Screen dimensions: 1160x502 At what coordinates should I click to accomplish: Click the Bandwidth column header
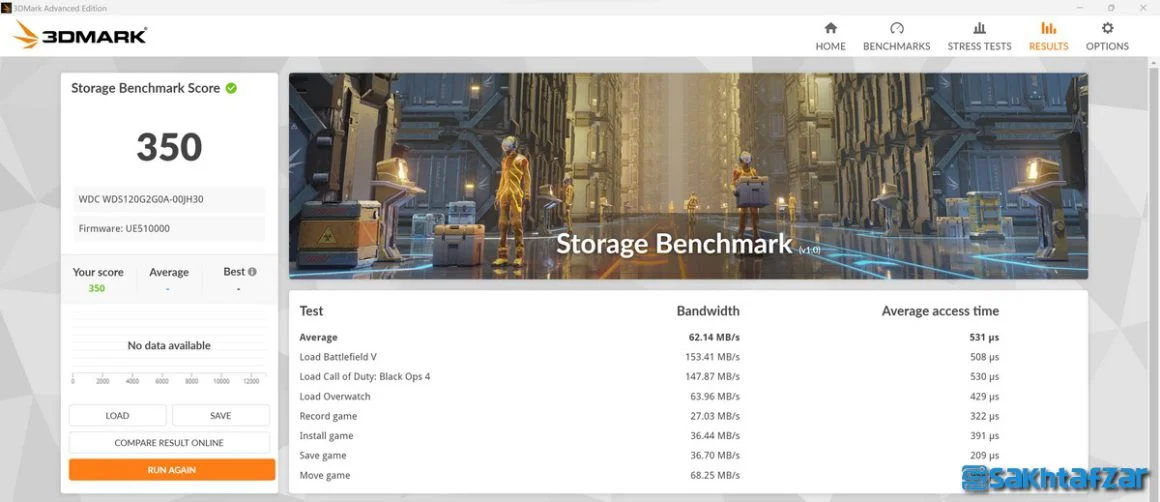[x=708, y=311]
